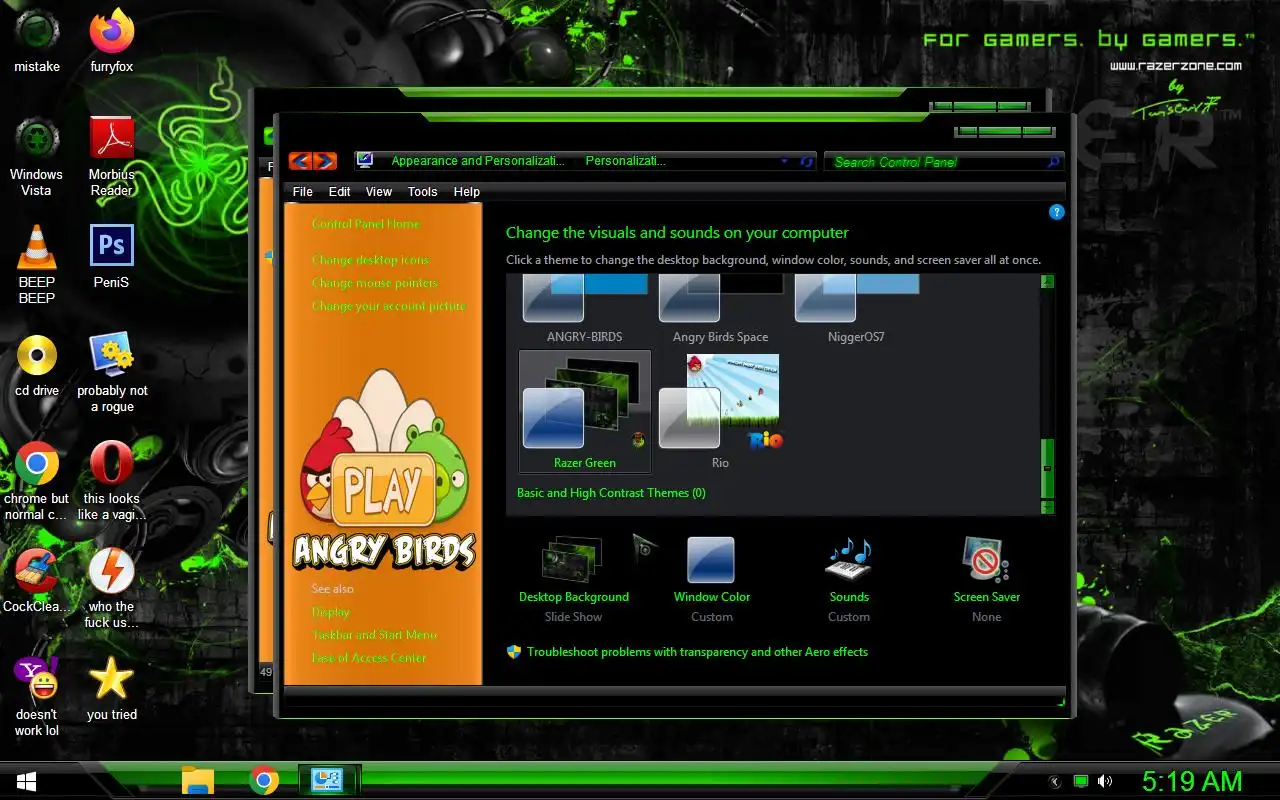Open the File menu

[302, 191]
